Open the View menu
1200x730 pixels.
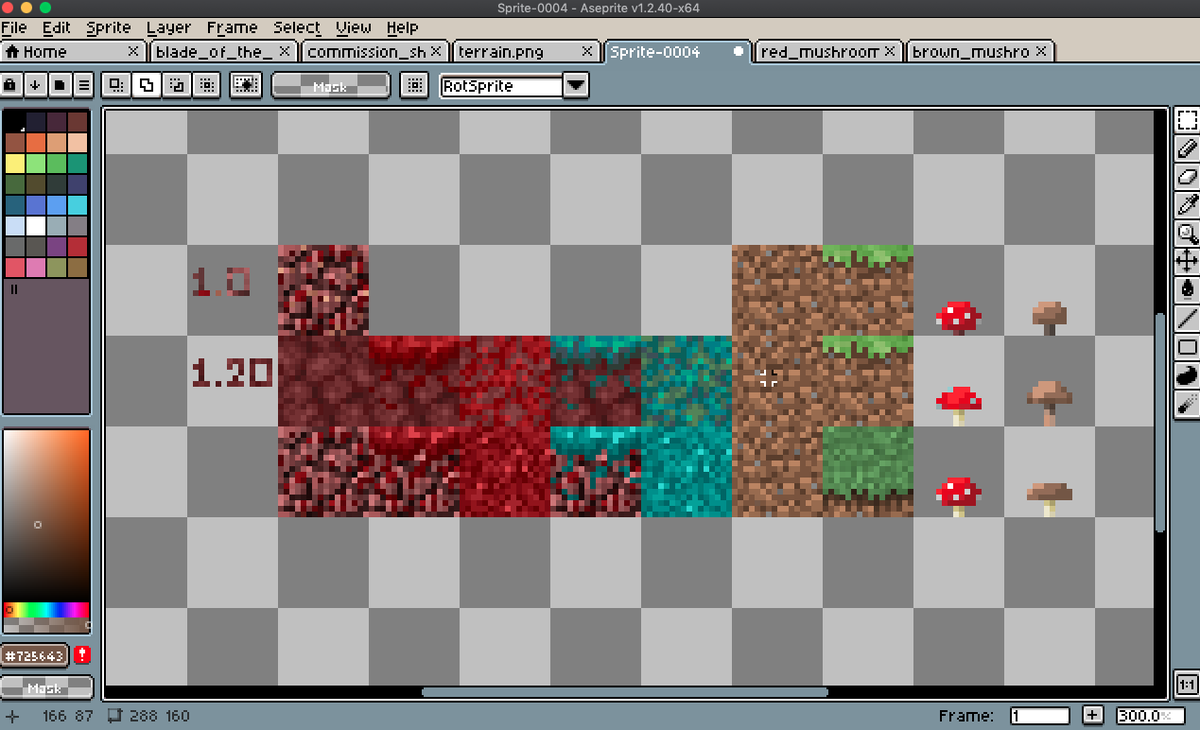click(353, 27)
